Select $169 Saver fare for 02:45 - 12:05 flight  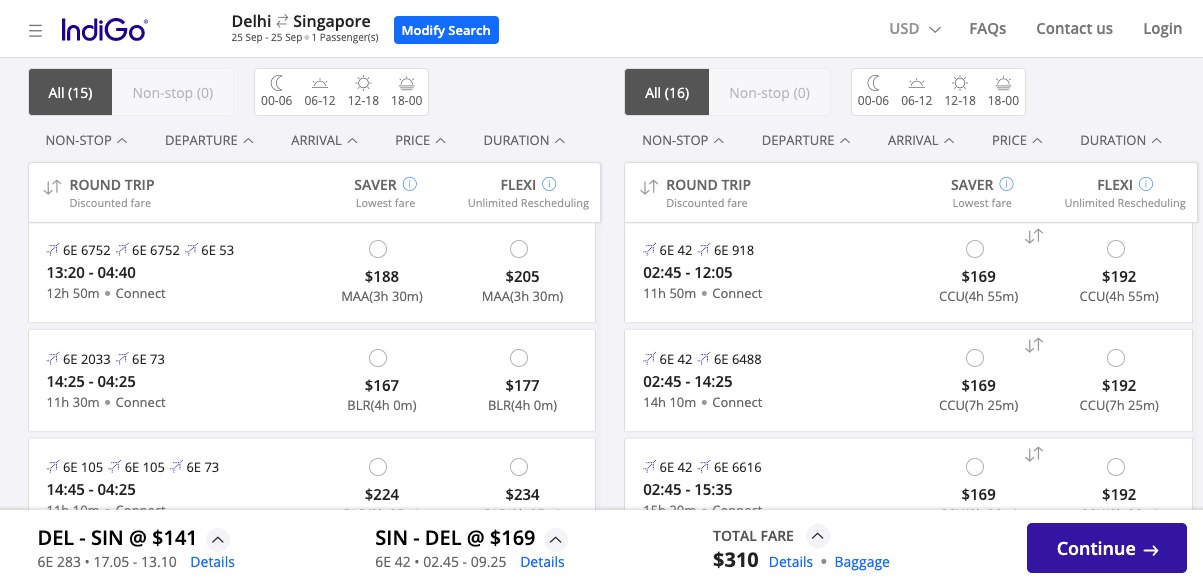[975, 249]
